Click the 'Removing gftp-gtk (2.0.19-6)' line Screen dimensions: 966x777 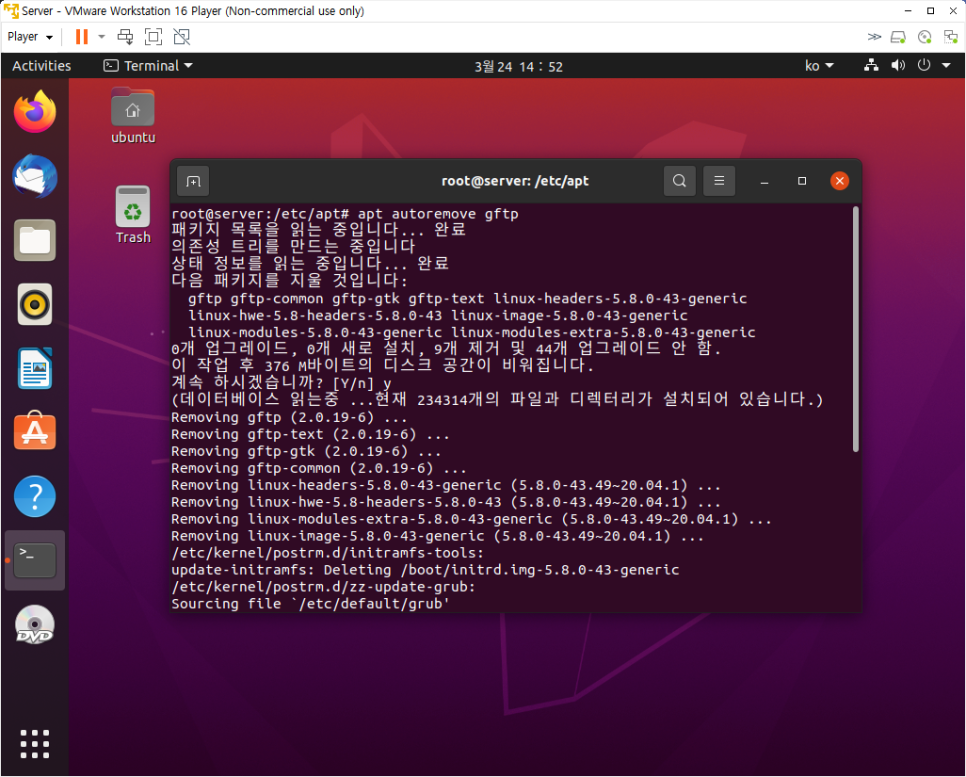306,451
